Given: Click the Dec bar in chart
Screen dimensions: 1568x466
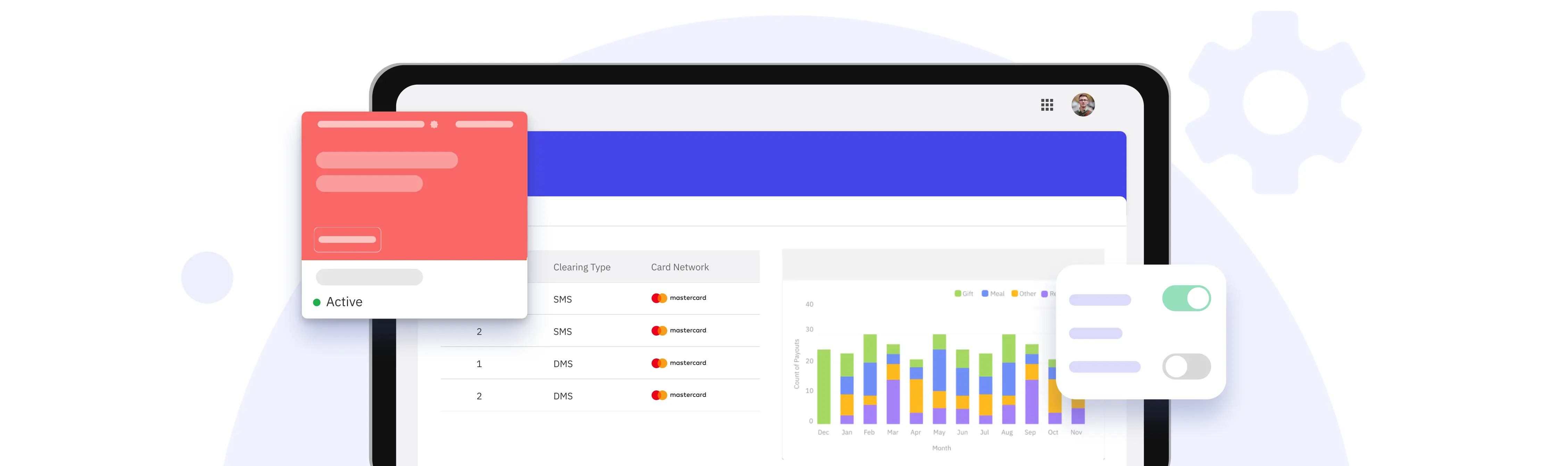Looking at the screenshot, I should [x=823, y=386].
